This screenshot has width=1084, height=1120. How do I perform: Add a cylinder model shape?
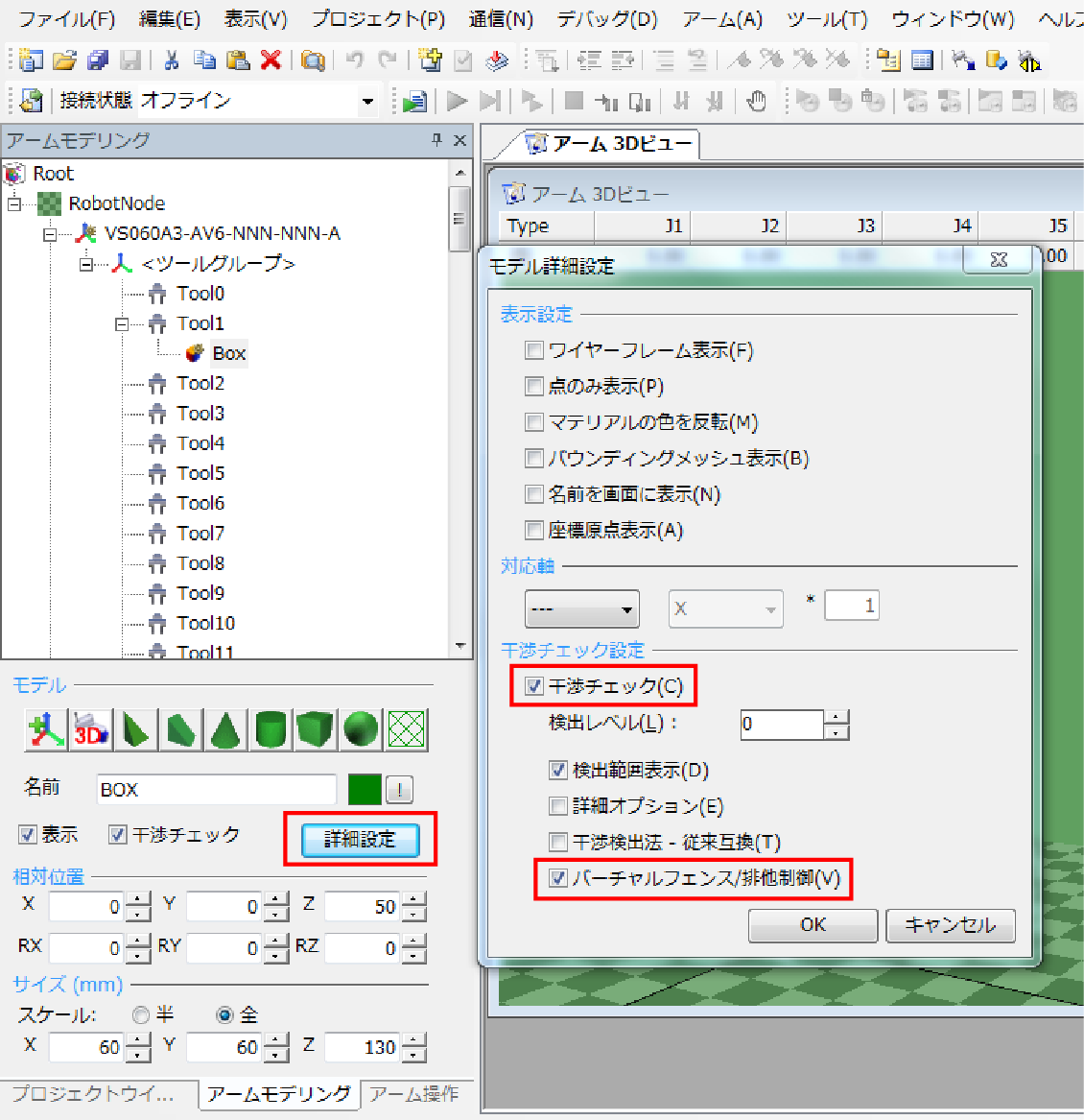pos(270,730)
